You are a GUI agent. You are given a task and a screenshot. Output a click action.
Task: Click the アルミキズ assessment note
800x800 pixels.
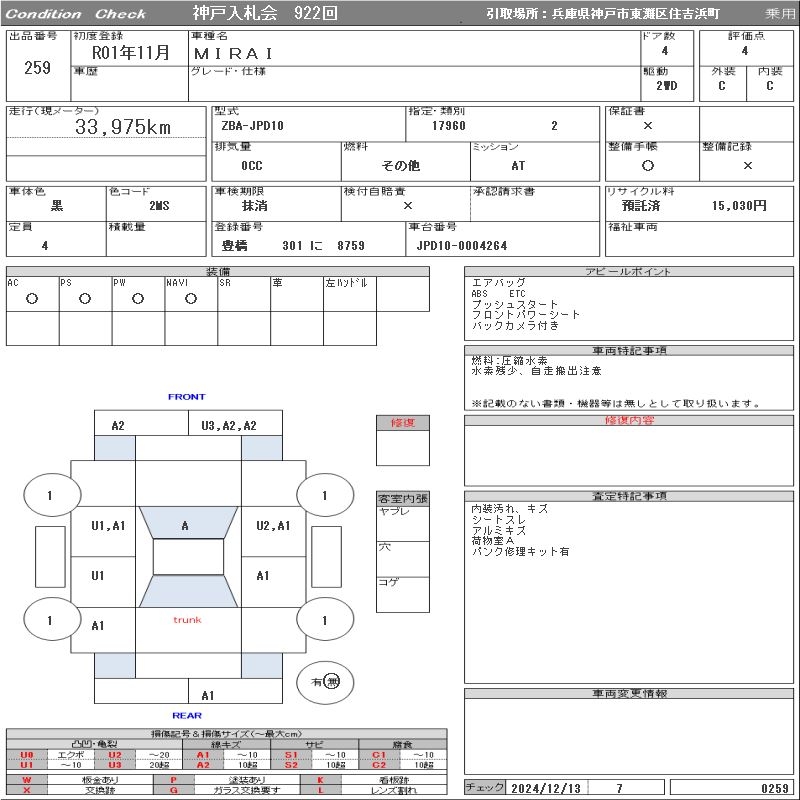(498, 530)
